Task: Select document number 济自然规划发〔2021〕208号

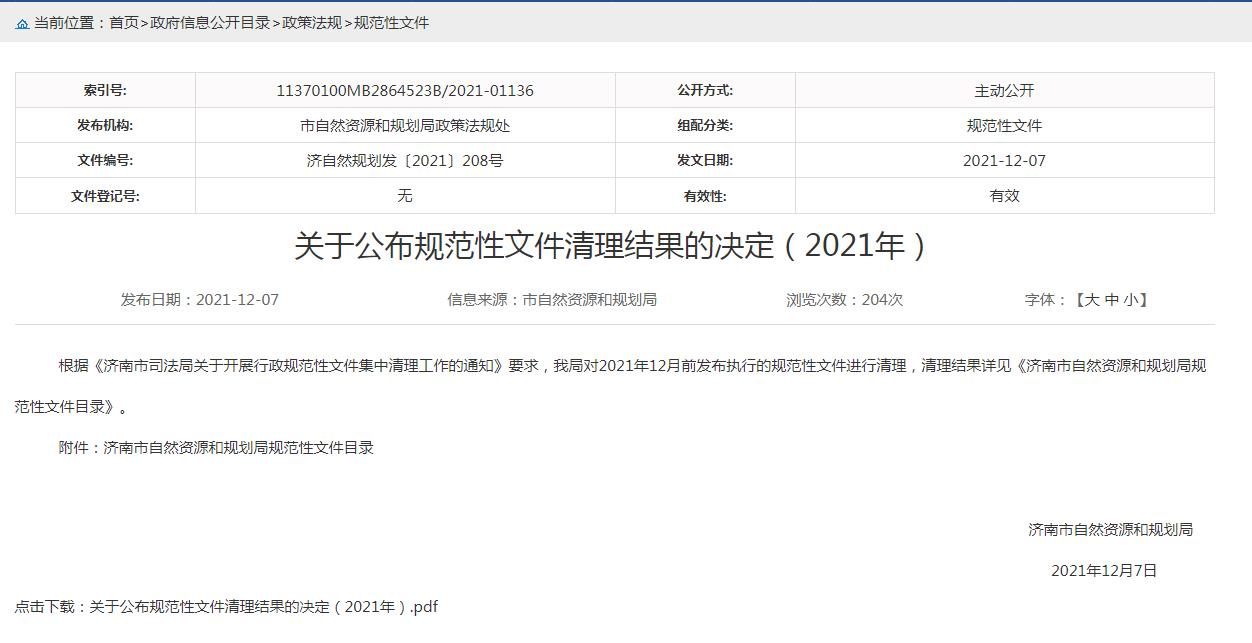Action: pyautogui.click(x=405, y=160)
